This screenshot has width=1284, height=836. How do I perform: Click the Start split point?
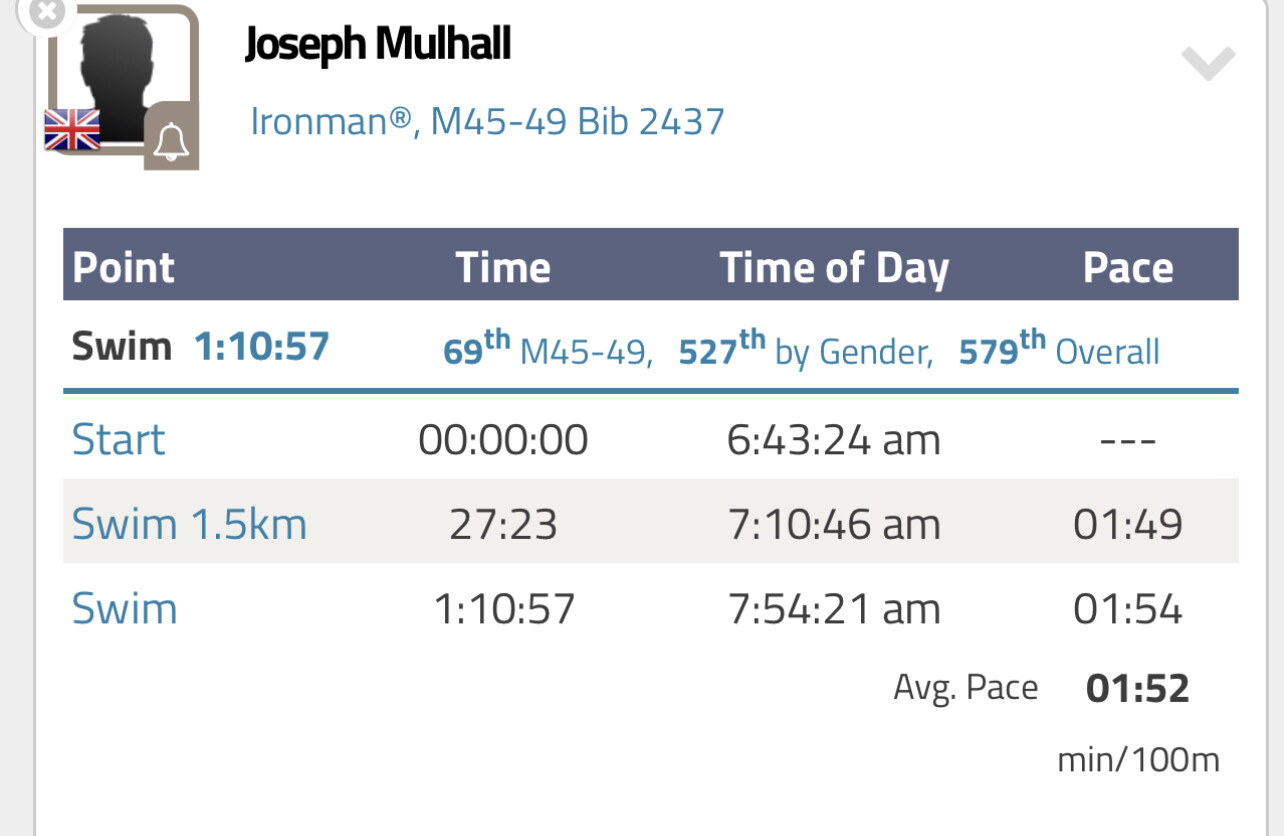point(119,440)
